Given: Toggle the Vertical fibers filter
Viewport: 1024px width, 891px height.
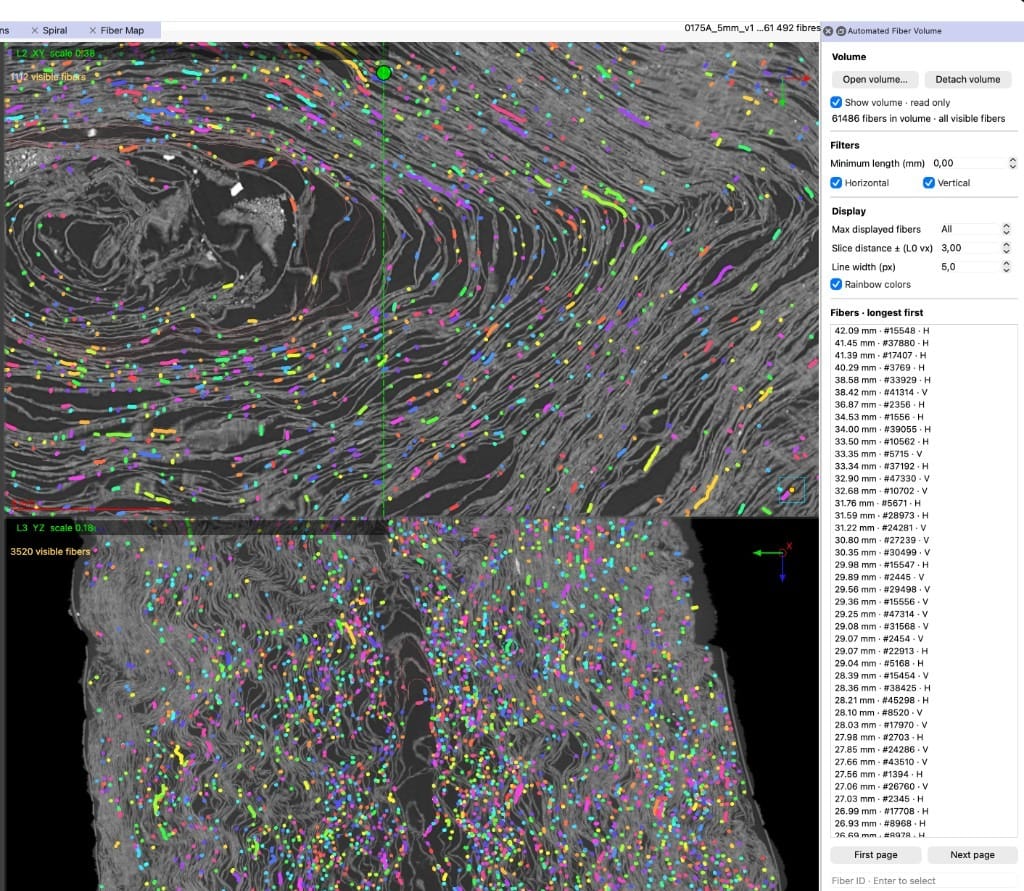Looking at the screenshot, I should [x=929, y=182].
